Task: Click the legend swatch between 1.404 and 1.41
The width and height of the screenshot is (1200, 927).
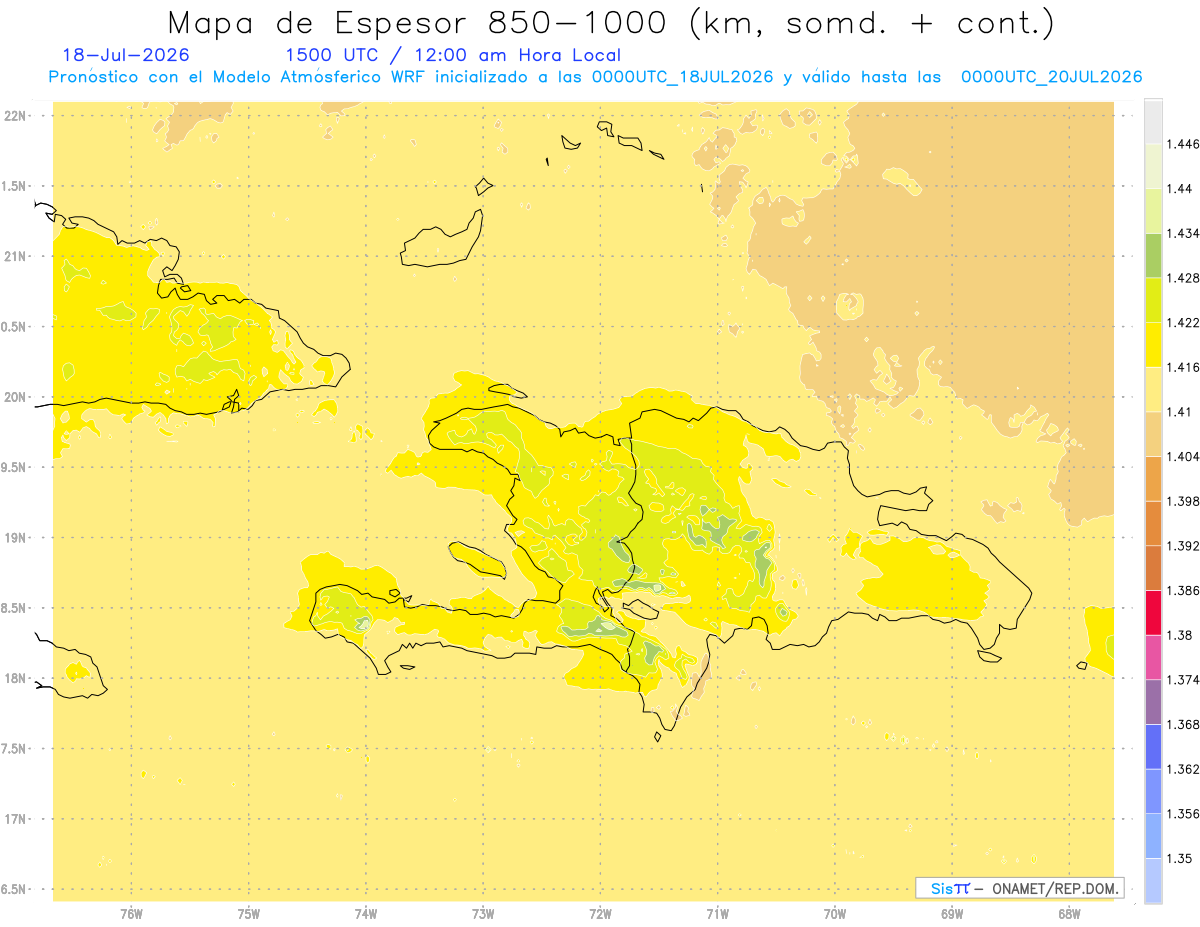Action: point(1153,434)
